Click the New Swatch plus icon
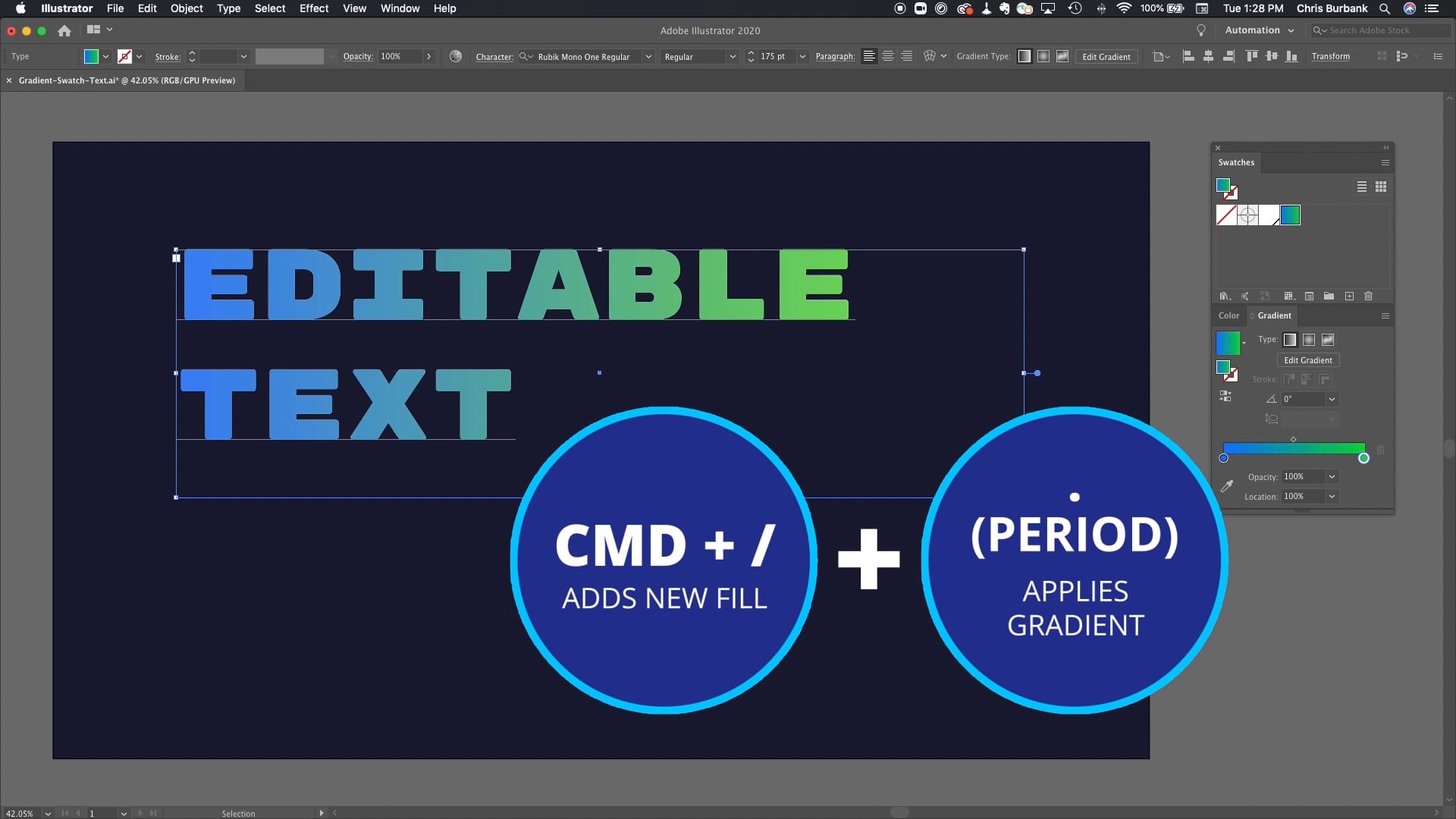The width and height of the screenshot is (1456, 819). point(1349,297)
